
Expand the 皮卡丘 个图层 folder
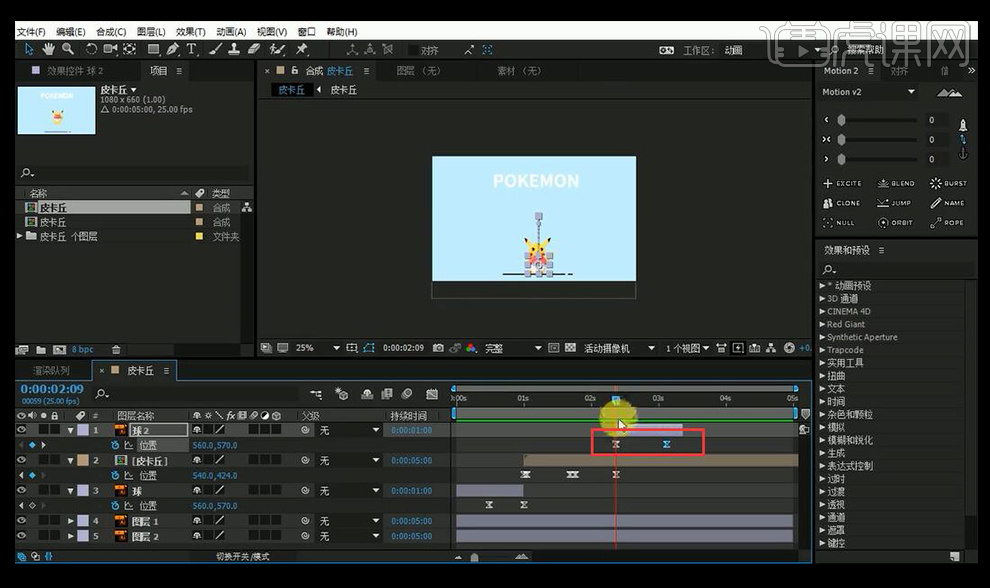coord(20,236)
